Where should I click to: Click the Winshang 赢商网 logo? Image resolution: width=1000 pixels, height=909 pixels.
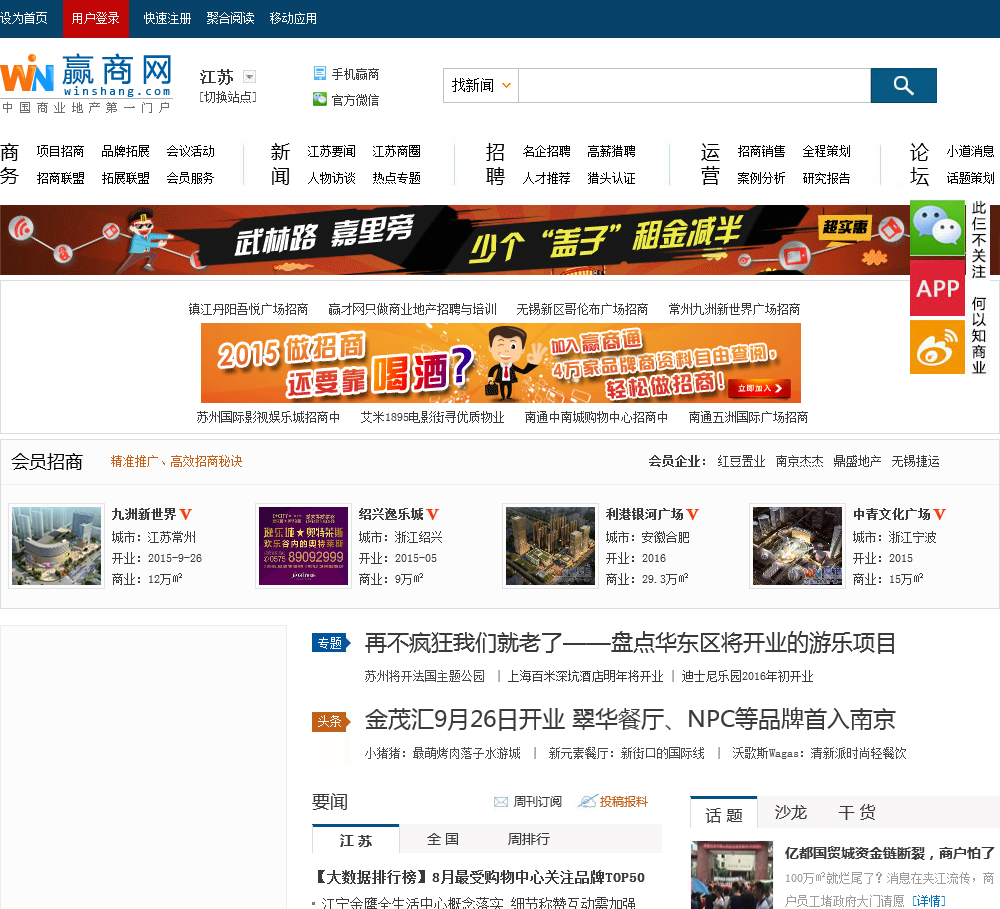(x=87, y=84)
